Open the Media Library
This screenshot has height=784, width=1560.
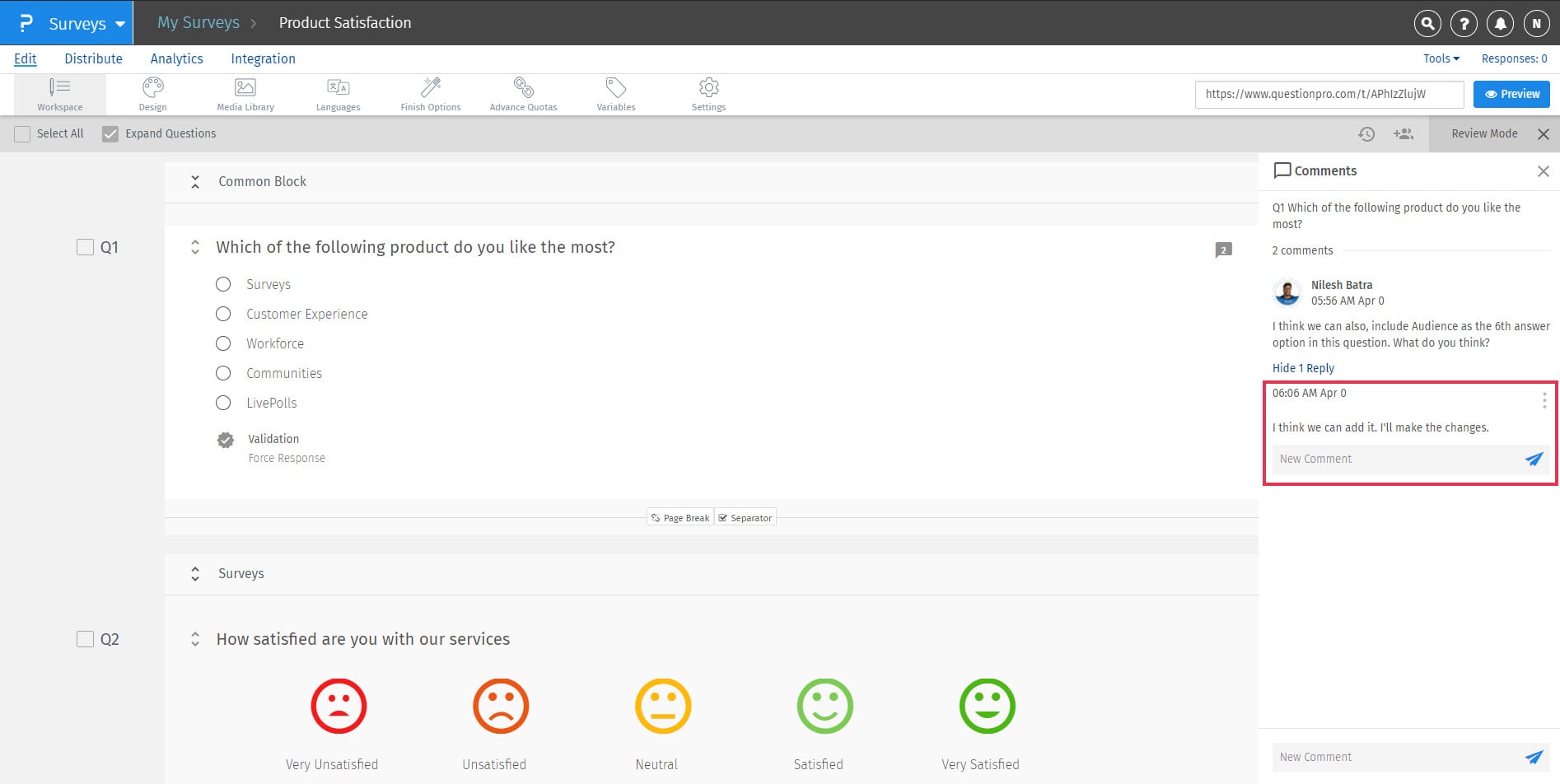[x=245, y=93]
